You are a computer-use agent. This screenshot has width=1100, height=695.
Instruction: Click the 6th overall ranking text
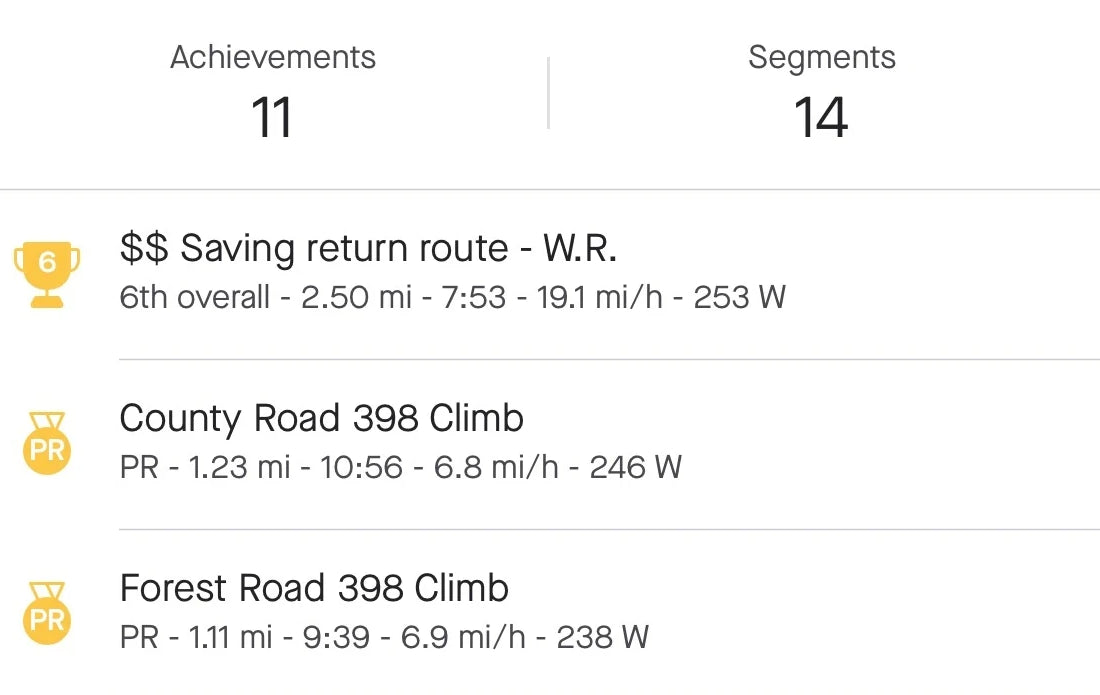[x=194, y=297]
